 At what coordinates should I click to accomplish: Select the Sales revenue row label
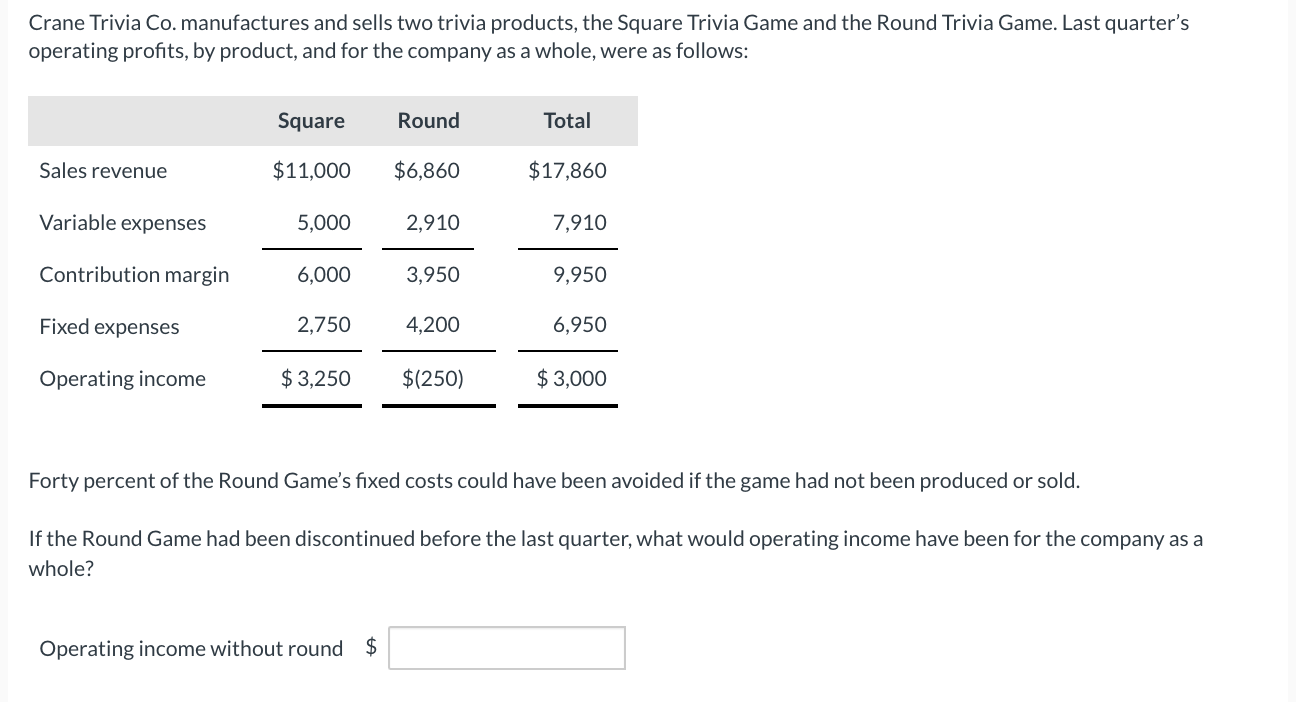click(x=103, y=171)
